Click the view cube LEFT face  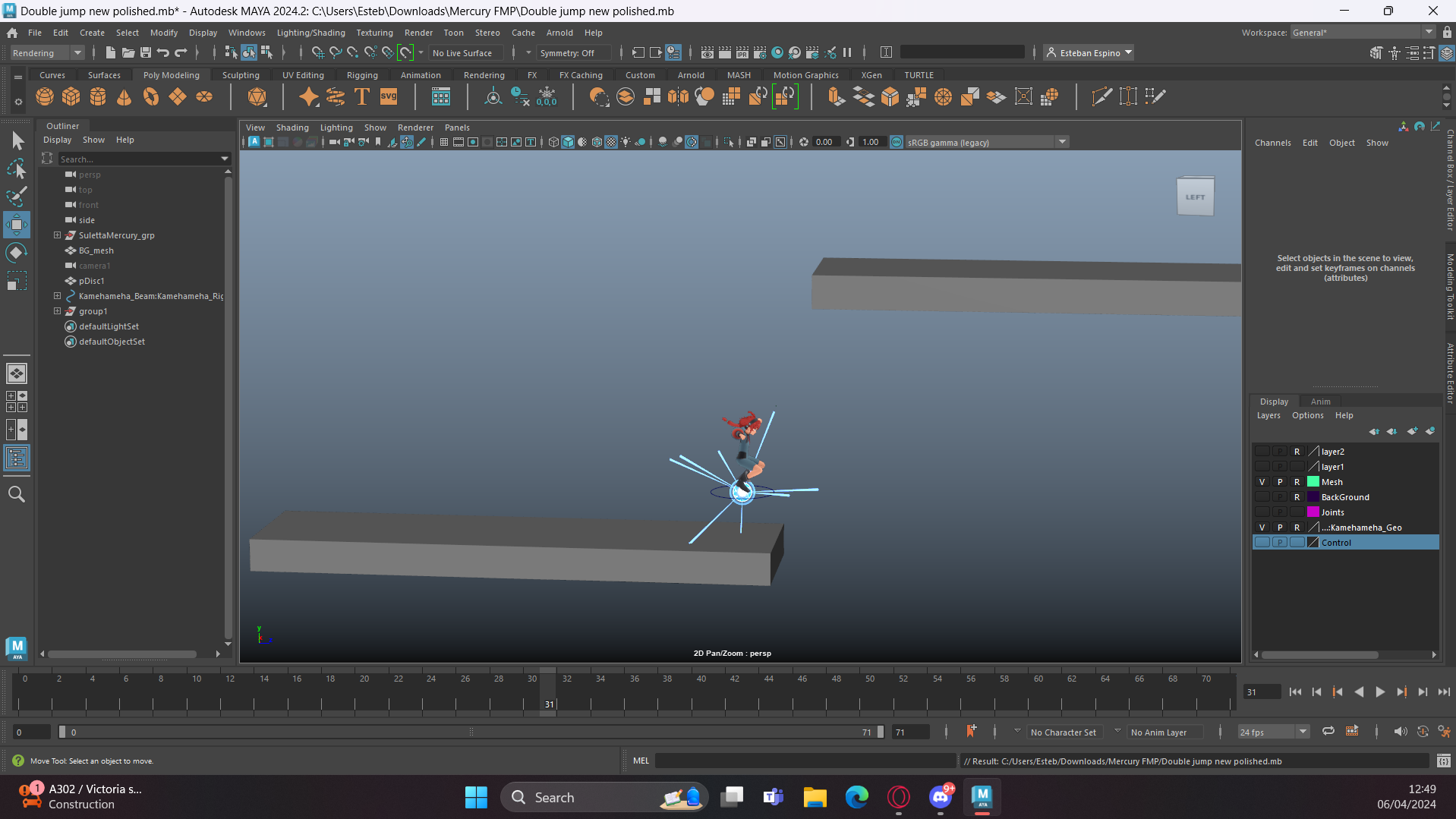1195,197
